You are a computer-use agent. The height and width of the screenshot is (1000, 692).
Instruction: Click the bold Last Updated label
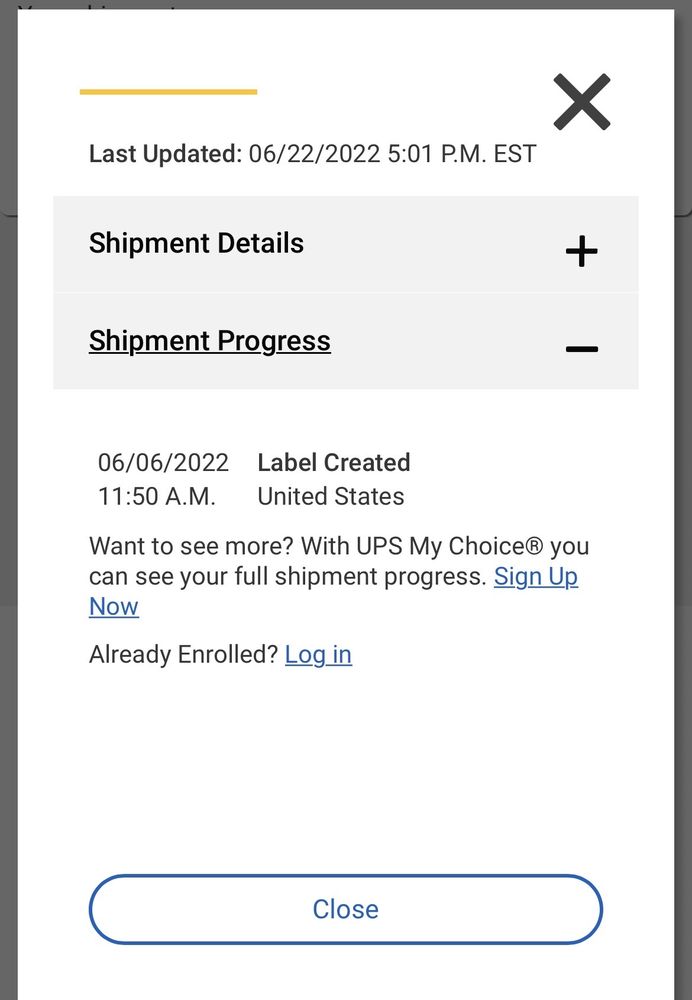click(165, 154)
